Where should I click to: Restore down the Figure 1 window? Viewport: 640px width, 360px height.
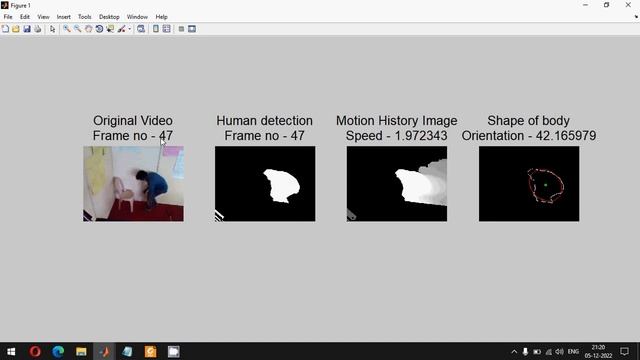(607, 5)
